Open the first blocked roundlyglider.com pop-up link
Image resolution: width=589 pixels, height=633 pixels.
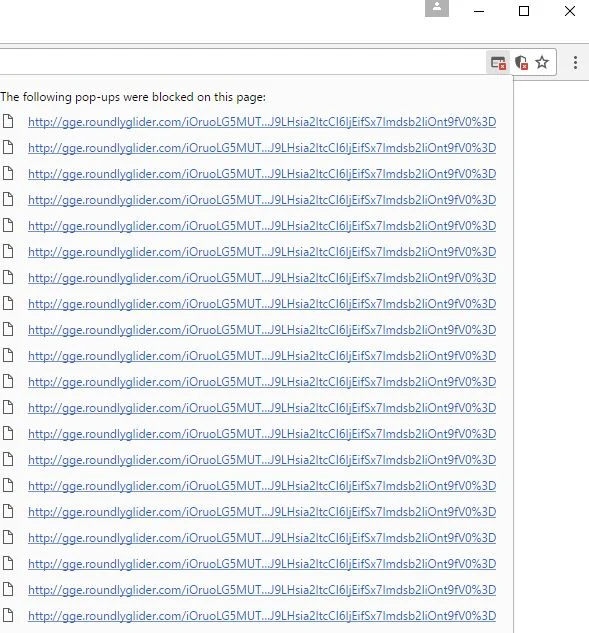tap(262, 122)
